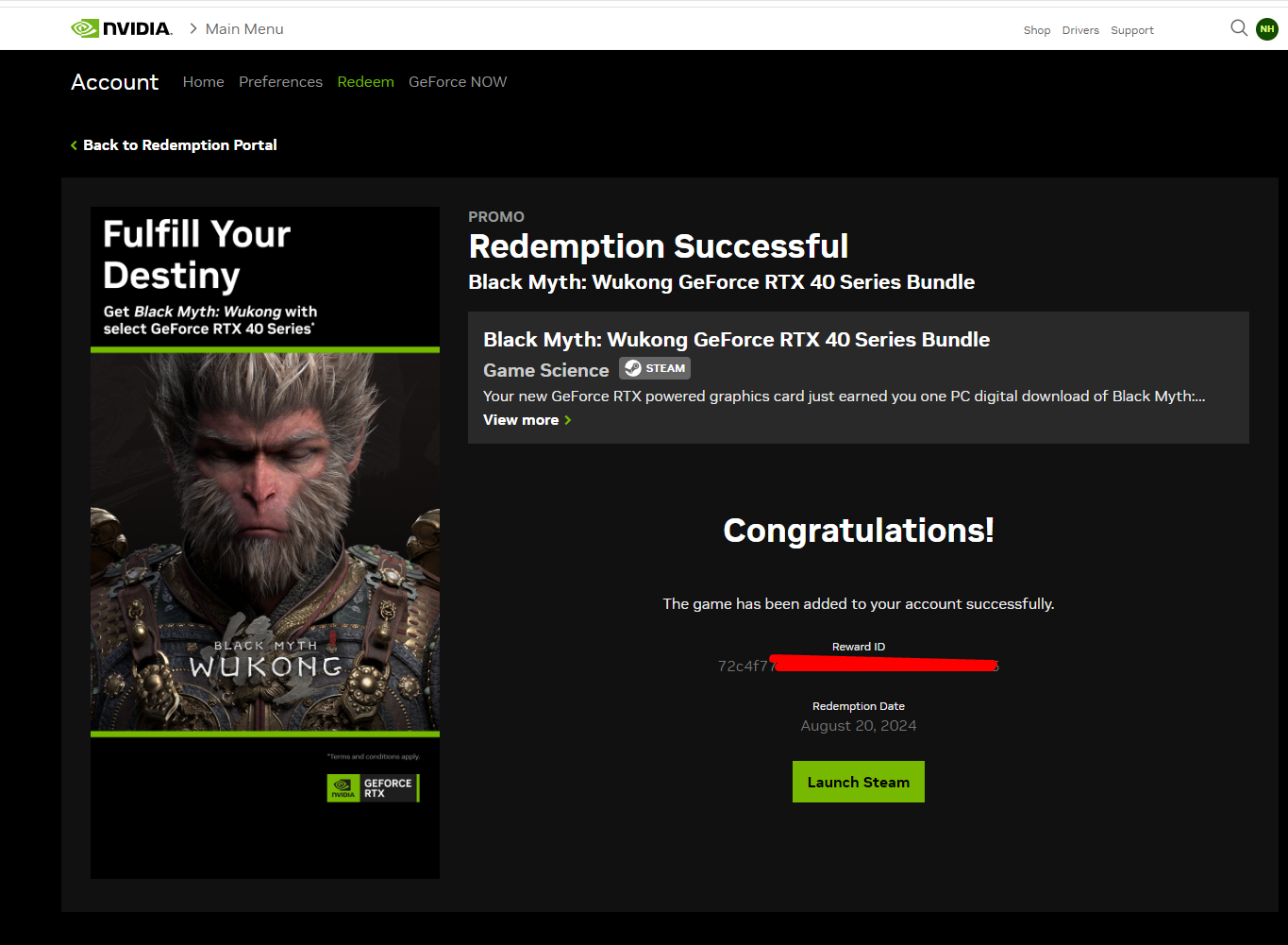1288x945 pixels.
Task: Open the search icon
Action: click(1239, 28)
